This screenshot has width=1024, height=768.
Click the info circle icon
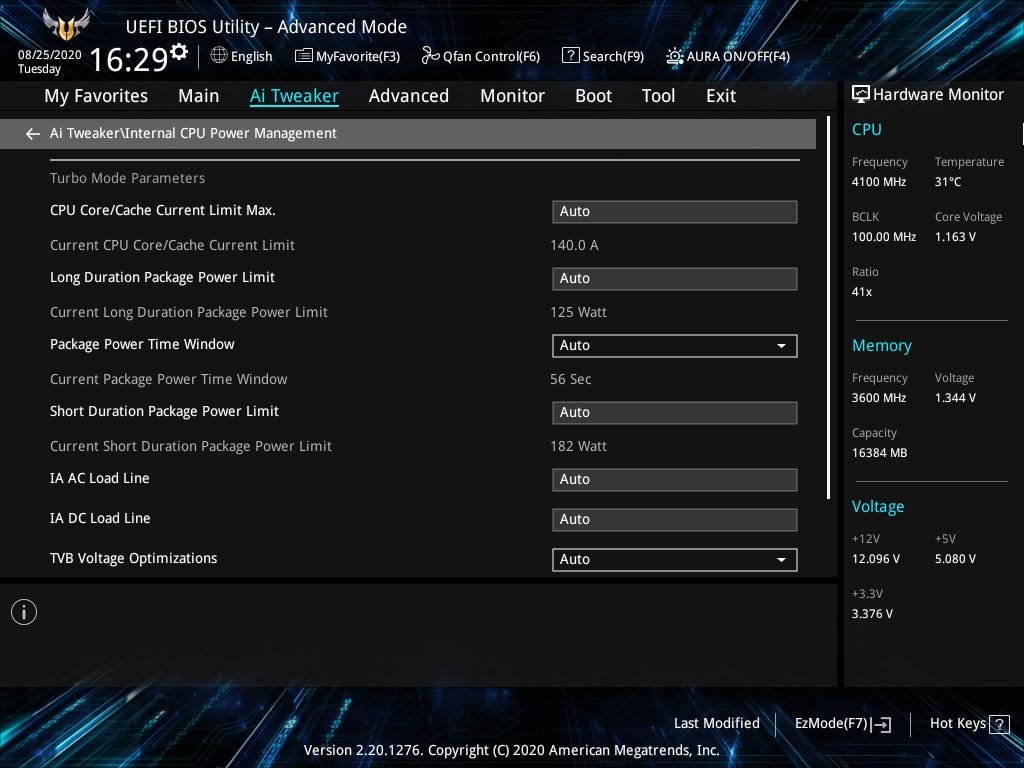pos(24,612)
